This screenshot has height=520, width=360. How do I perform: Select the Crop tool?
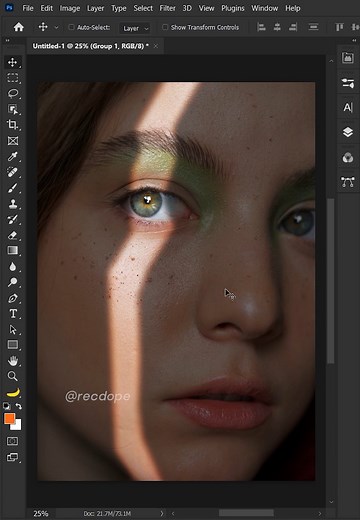[13, 125]
